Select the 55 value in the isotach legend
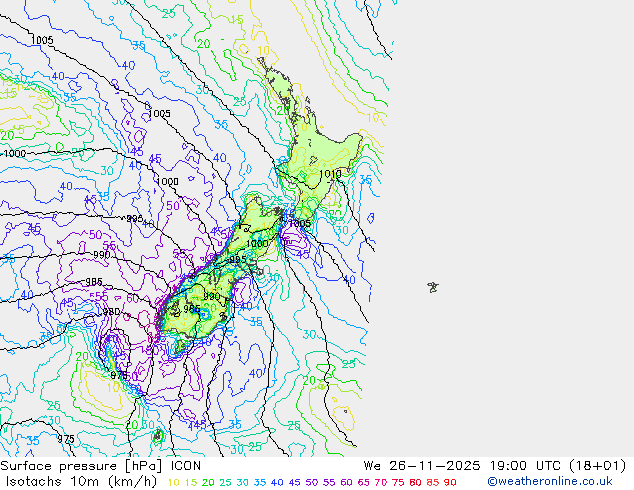Screen dimensions: 634x490 [x=329, y=482]
